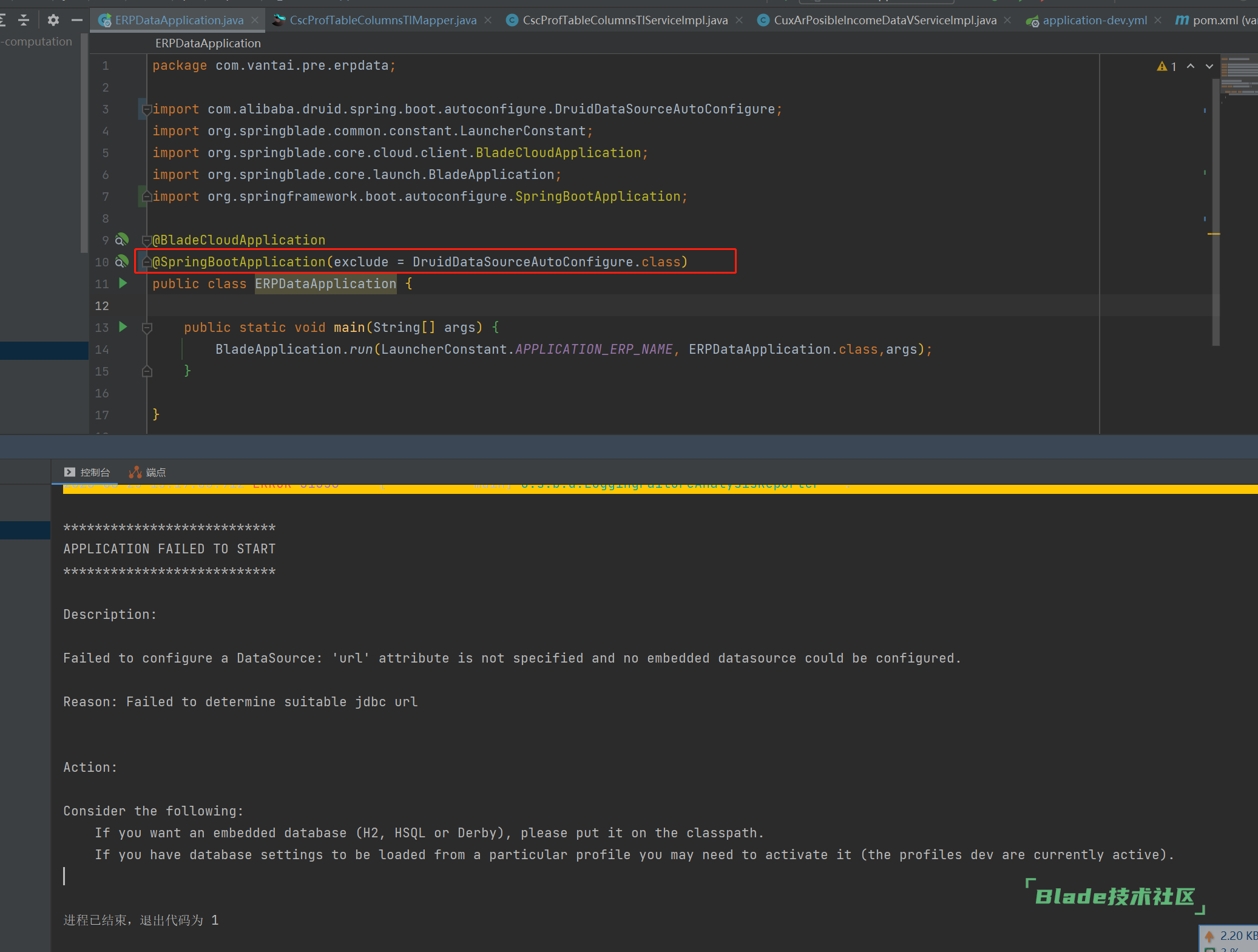Click BladeApplication import line

point(357,174)
